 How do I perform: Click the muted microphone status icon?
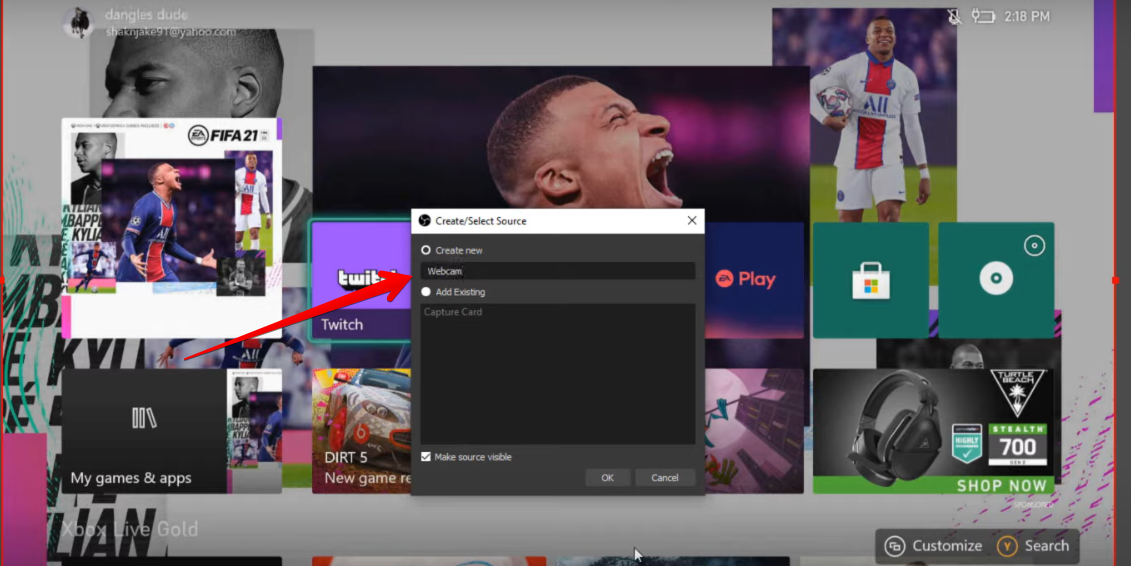(x=954, y=16)
